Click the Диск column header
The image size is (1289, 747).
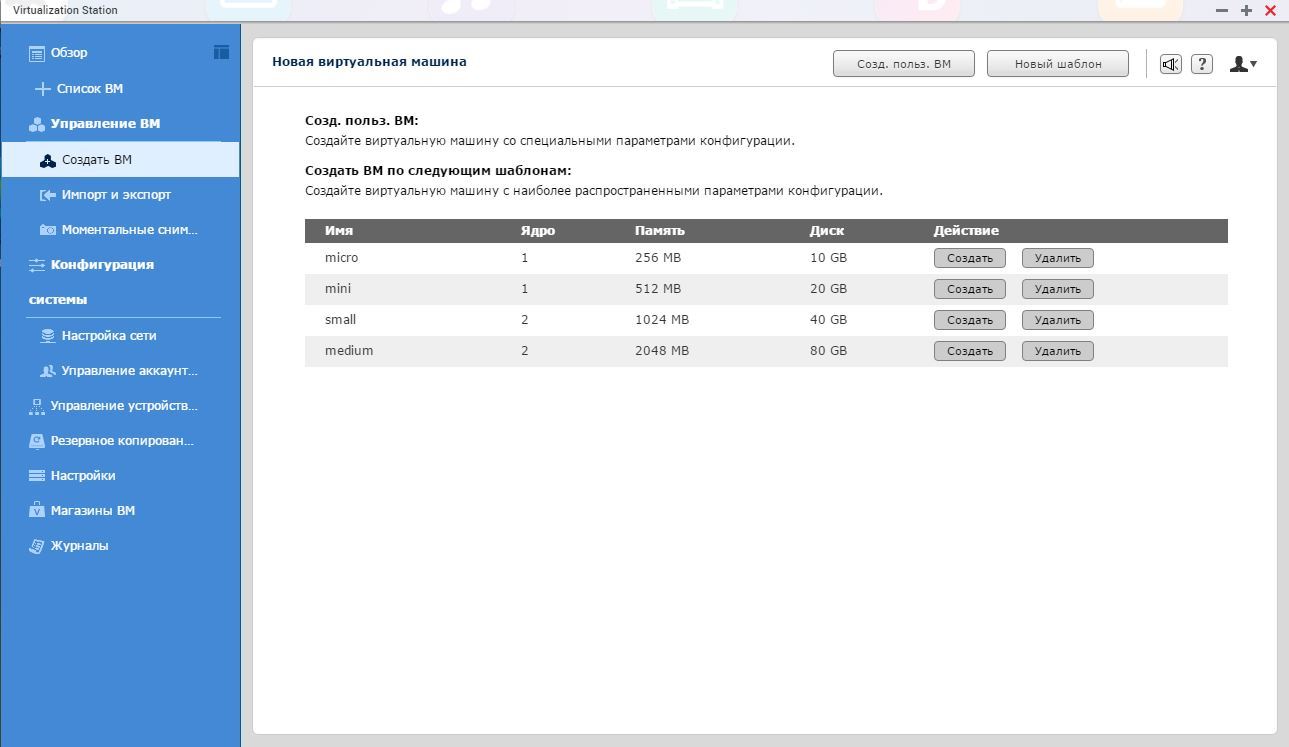[827, 231]
